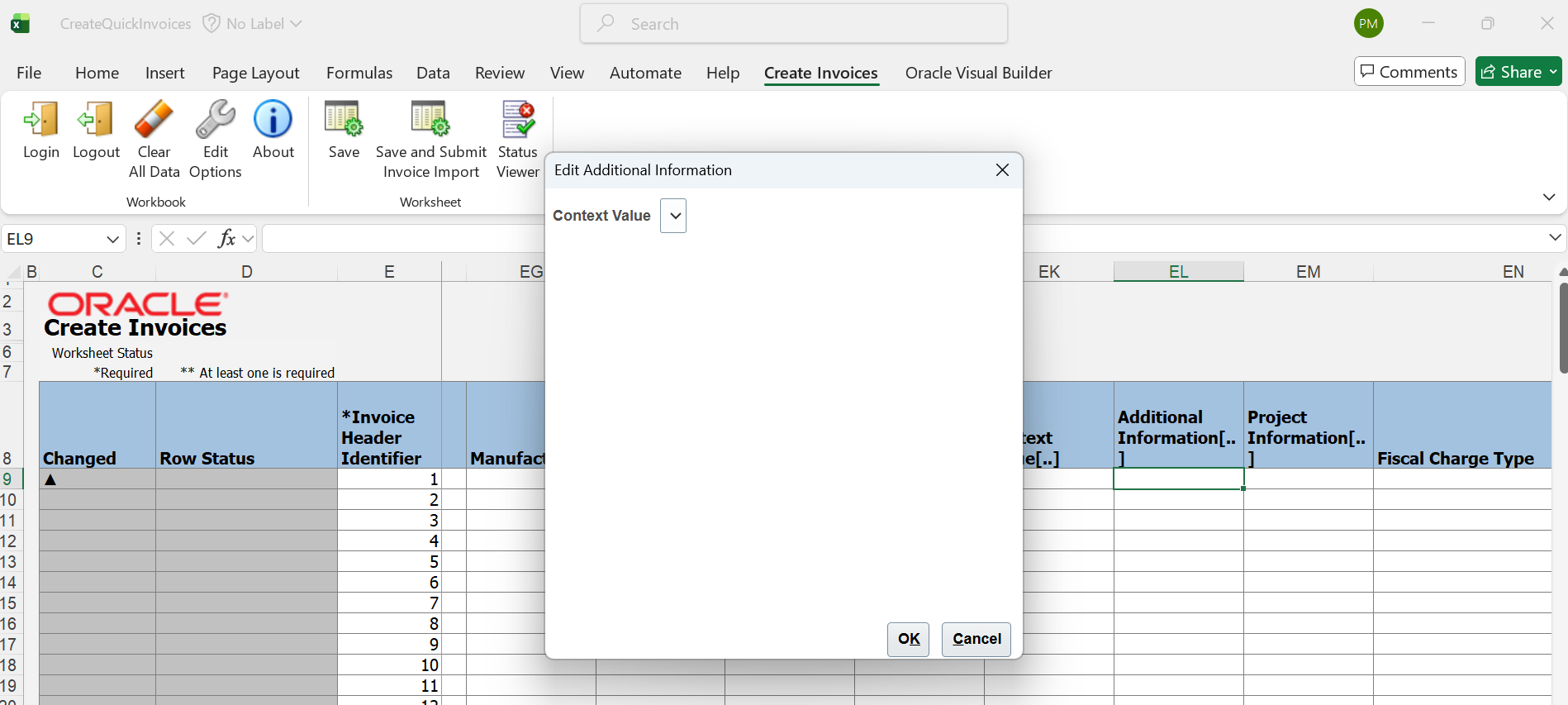Open the Comments pane button

[x=1409, y=72]
